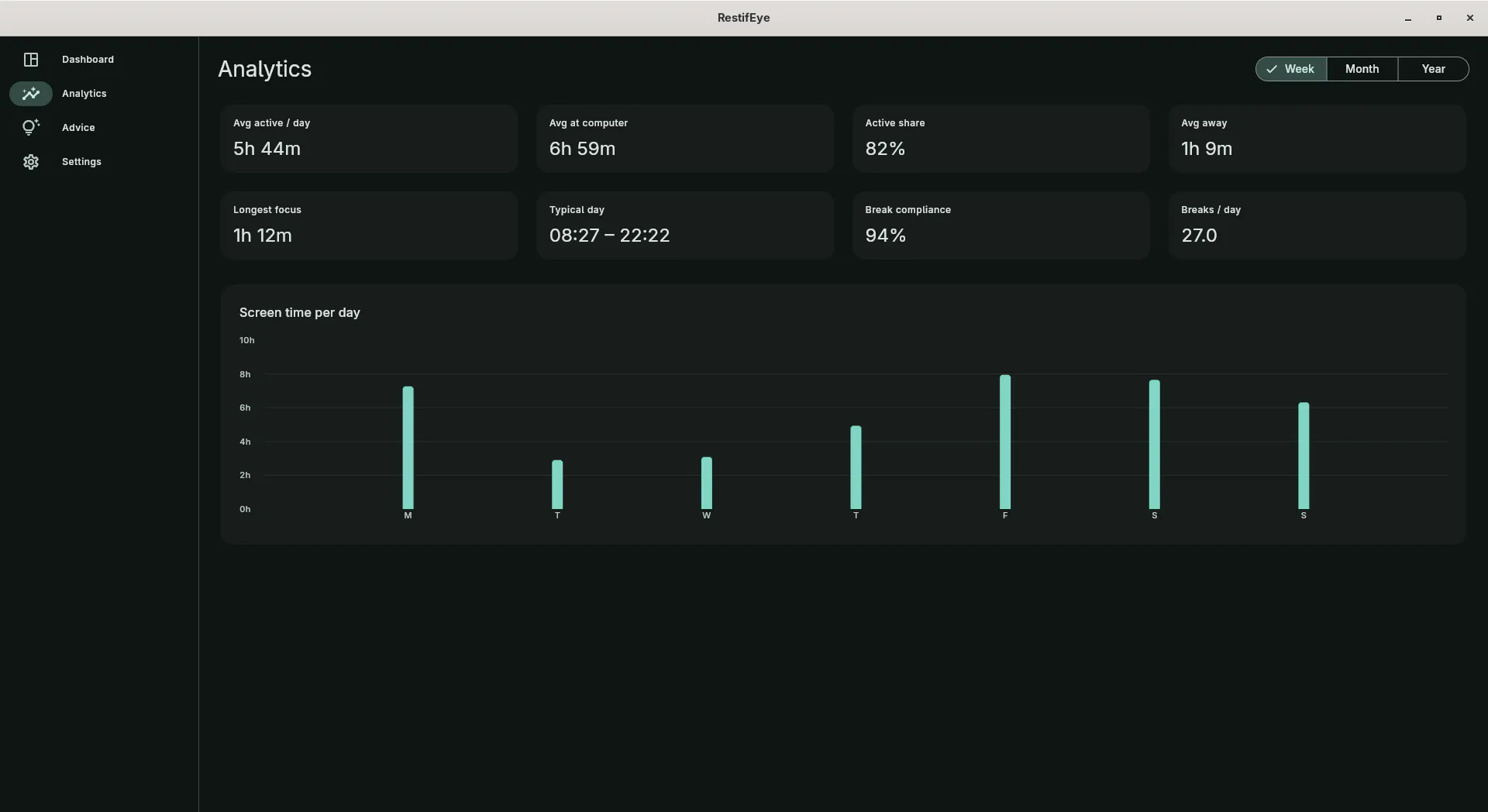
Task: Click the Wednesday bar in the chart
Action: pyautogui.click(x=706, y=483)
